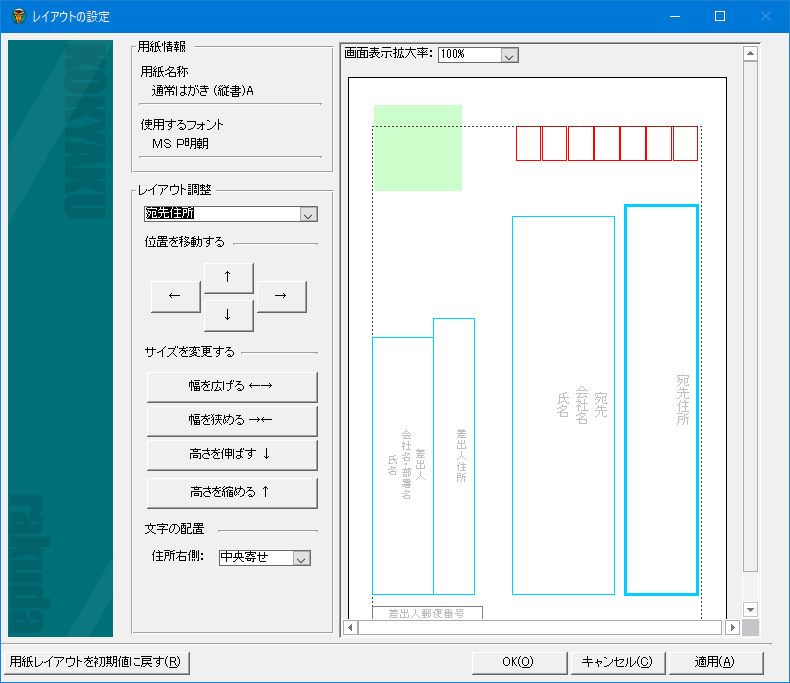This screenshot has width=790, height=683.
Task: Click 高さを伸ばす to extend the height
Action: pos(232,454)
